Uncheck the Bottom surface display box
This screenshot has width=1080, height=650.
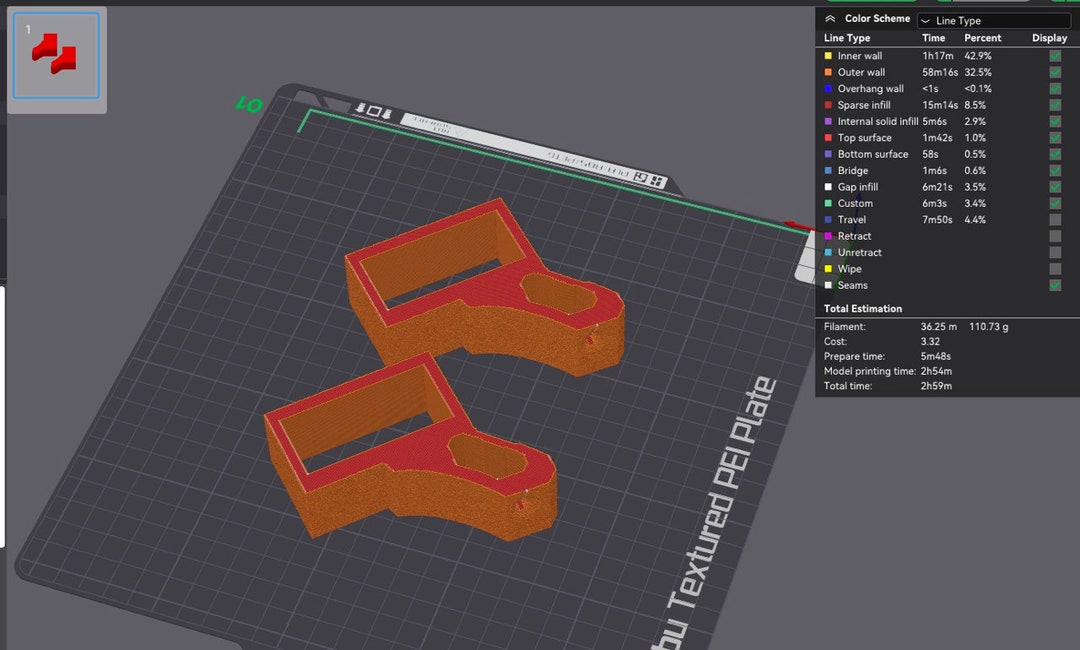click(x=1055, y=153)
